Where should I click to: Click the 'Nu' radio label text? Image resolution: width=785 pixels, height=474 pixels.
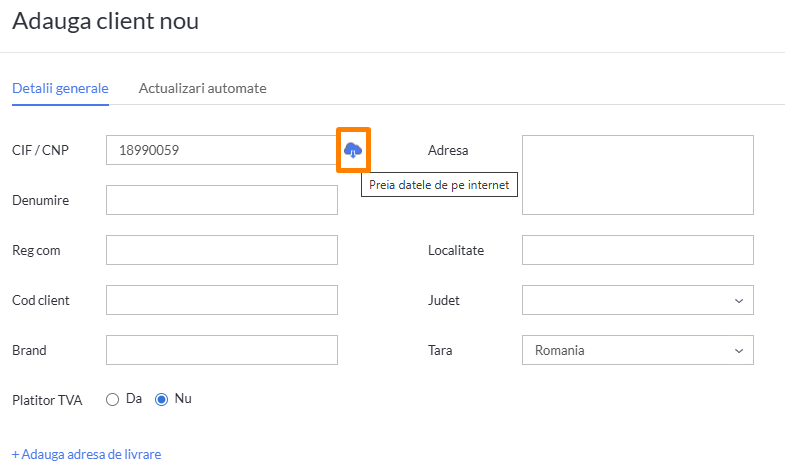(x=183, y=398)
